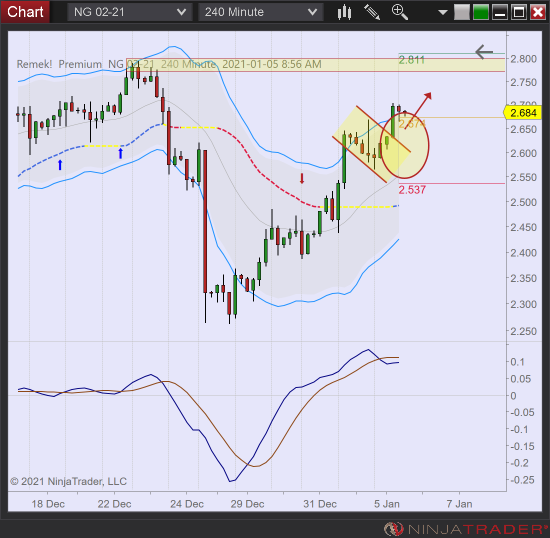Click the 24 Dec date axis label

coord(187,504)
